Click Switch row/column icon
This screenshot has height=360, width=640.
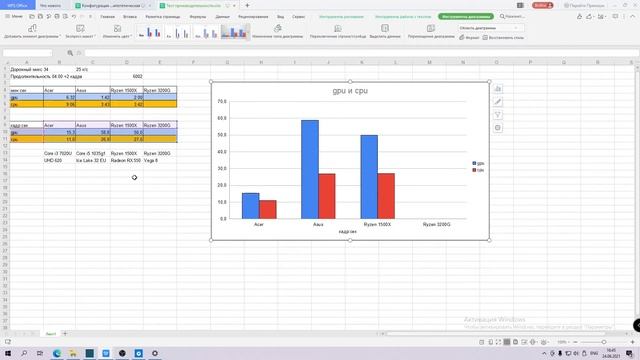(338, 28)
